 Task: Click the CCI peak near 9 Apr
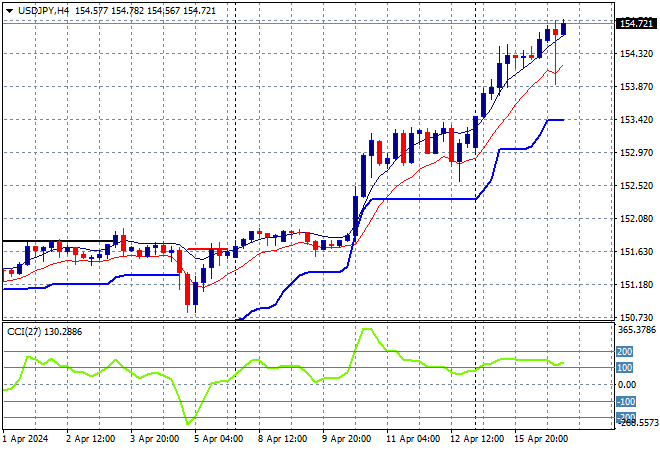point(366,330)
